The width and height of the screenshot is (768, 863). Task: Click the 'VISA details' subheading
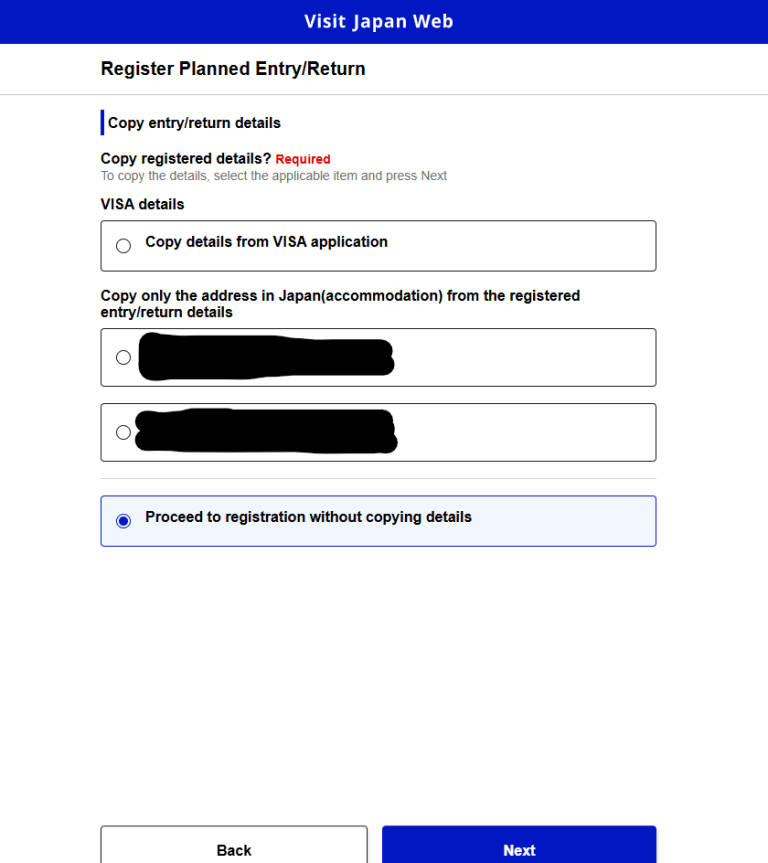142,204
